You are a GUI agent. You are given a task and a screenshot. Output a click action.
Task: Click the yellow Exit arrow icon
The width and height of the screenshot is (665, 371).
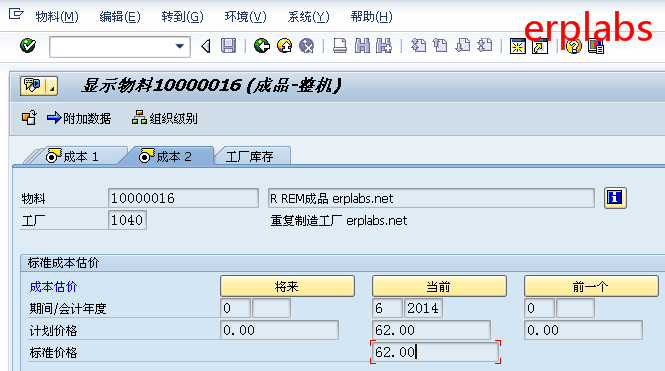tap(284, 46)
